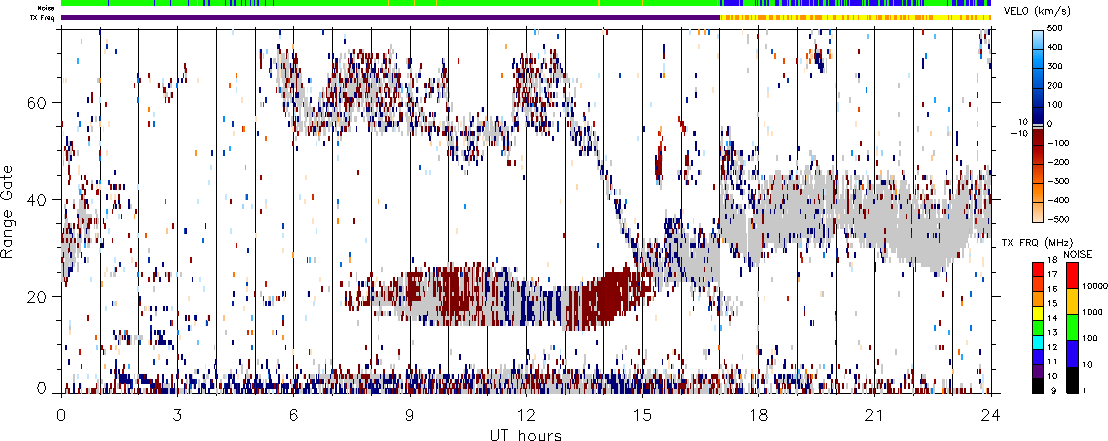Select the 'TX FRQ (MHz)' legend title

tap(1035, 244)
